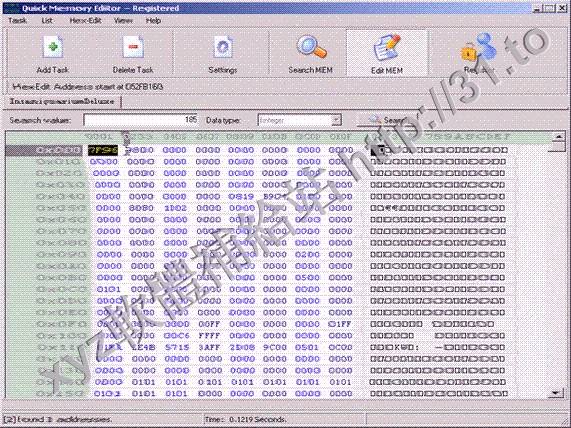
Task: Open the List menu
Action: 47,20
